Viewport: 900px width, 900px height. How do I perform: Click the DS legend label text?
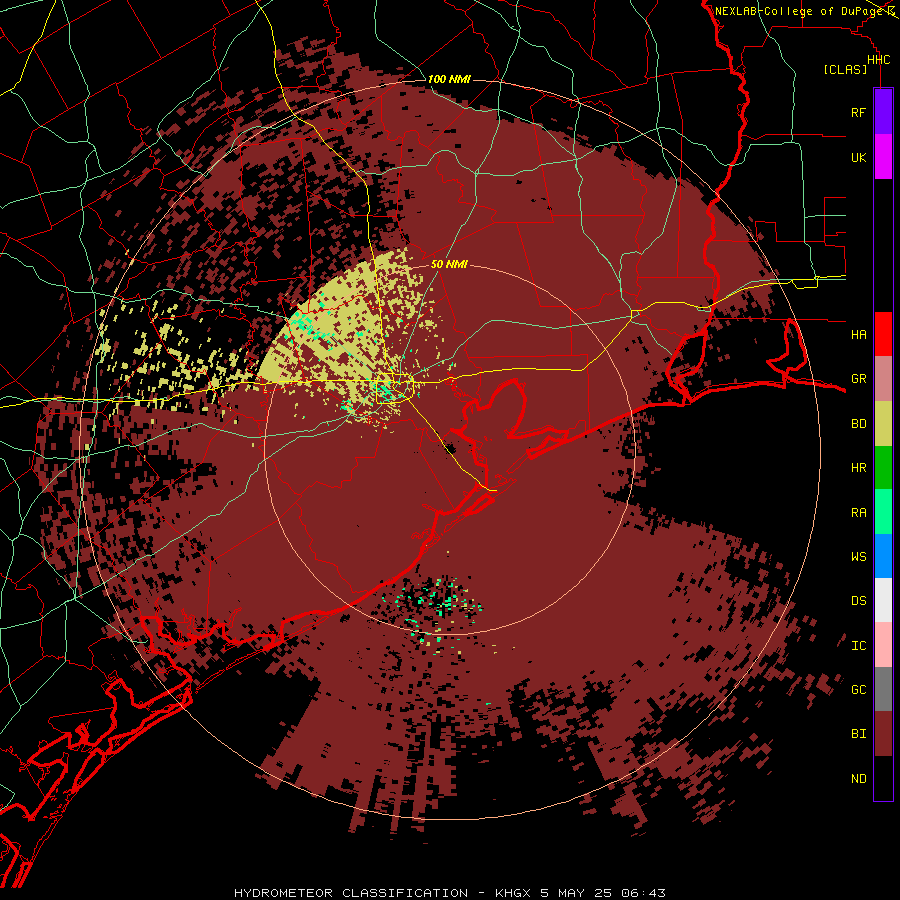pyautogui.click(x=858, y=601)
